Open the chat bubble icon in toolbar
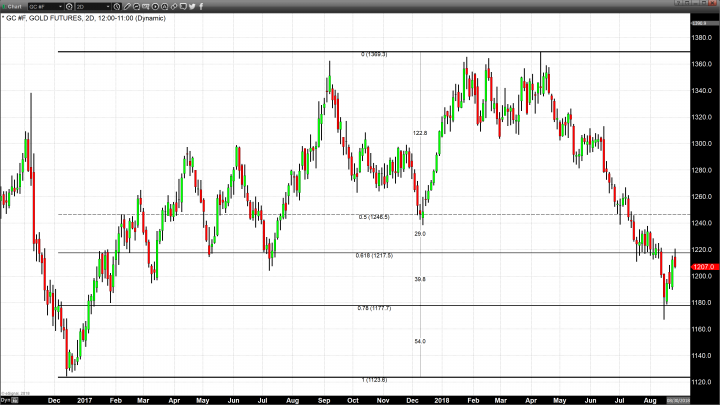The image size is (720, 405). point(180,7)
